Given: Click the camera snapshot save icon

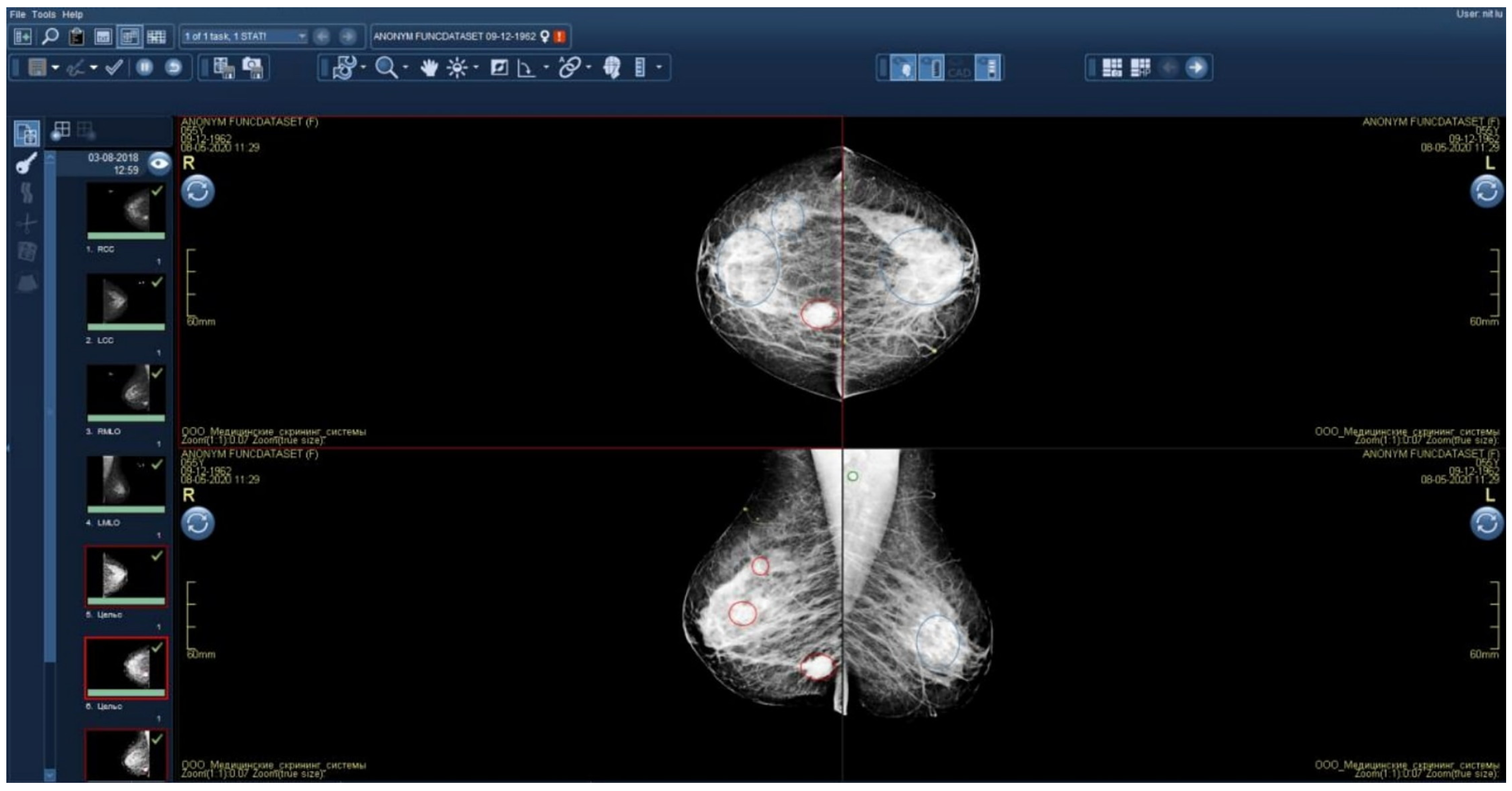Looking at the screenshot, I should 253,68.
